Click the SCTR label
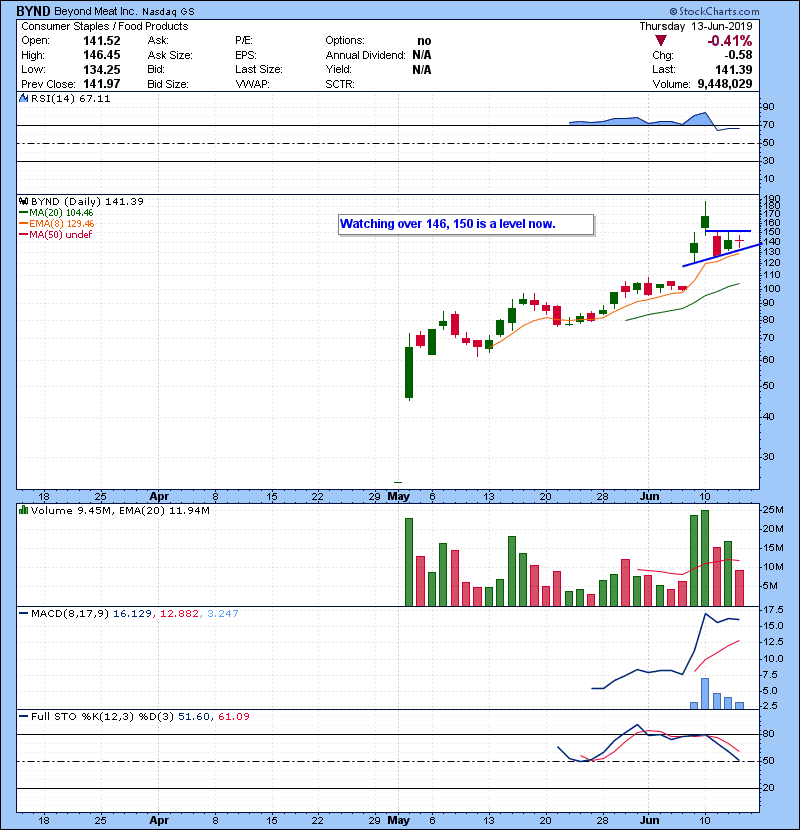 point(339,85)
